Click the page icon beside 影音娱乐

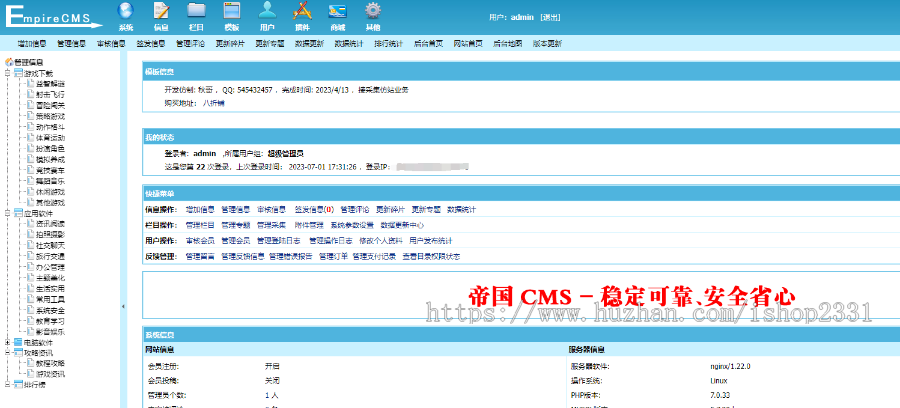[30, 331]
